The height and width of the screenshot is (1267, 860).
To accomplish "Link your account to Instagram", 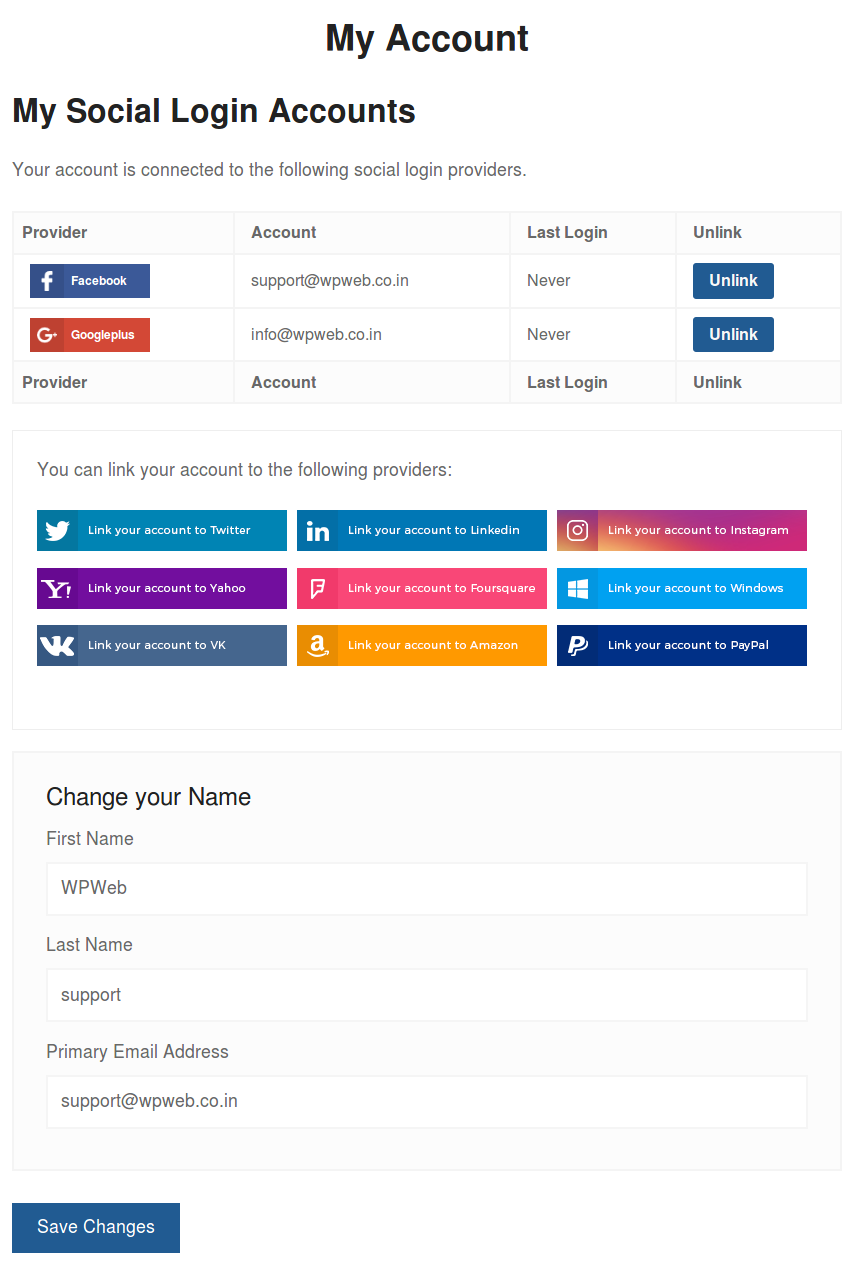I will pyautogui.click(x=698, y=531).
